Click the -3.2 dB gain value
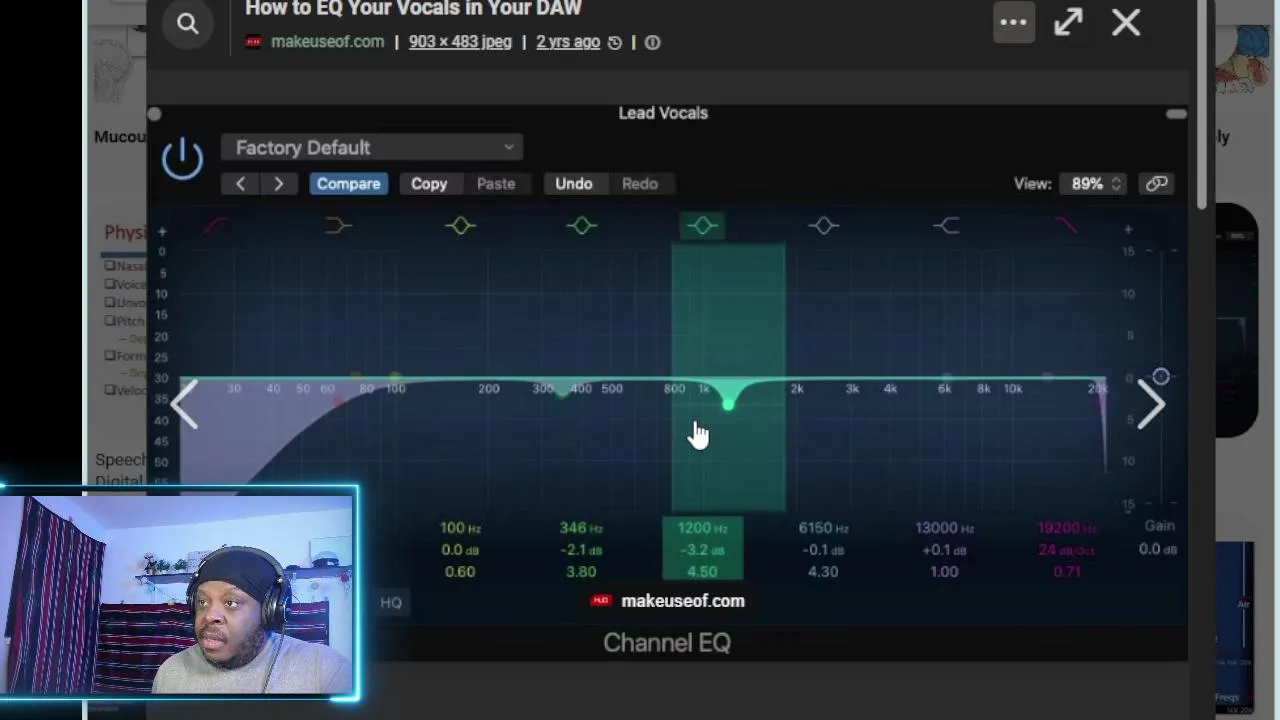This screenshot has width=1280, height=720. [x=702, y=550]
